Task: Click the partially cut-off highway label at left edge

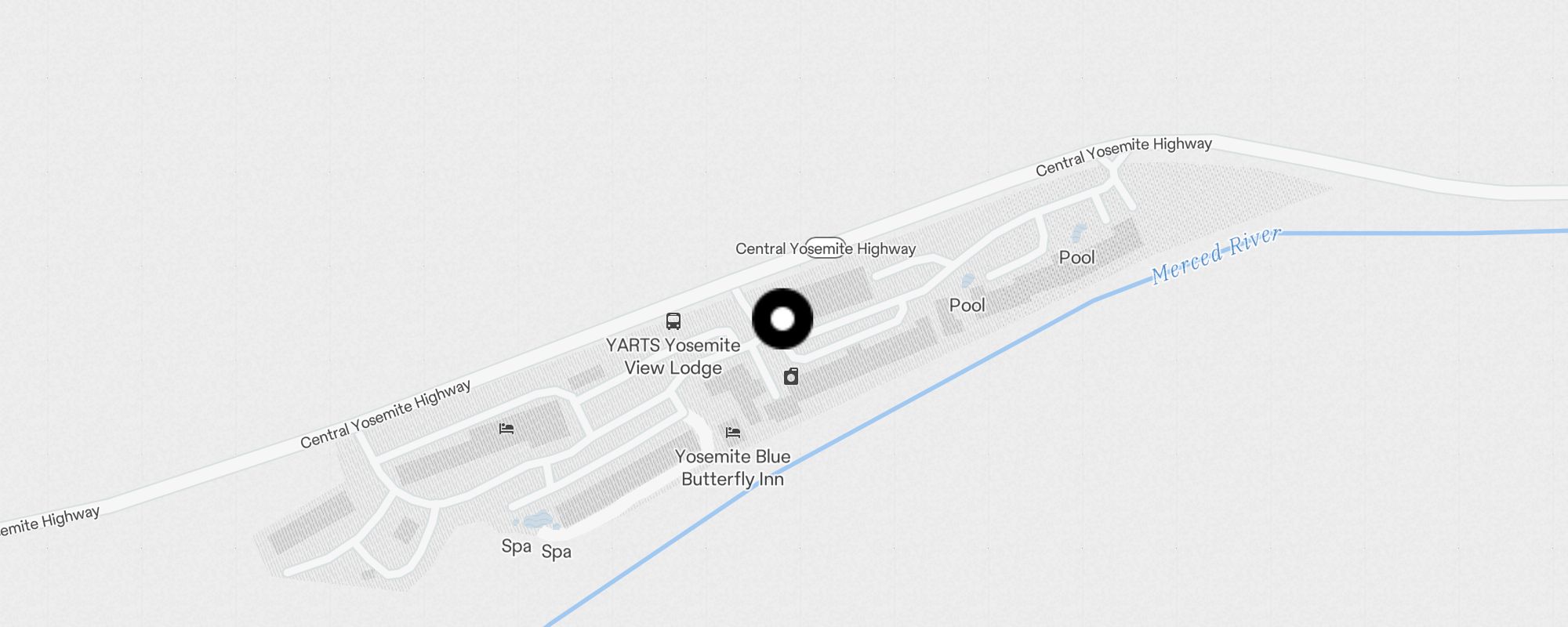Action: tap(49, 520)
